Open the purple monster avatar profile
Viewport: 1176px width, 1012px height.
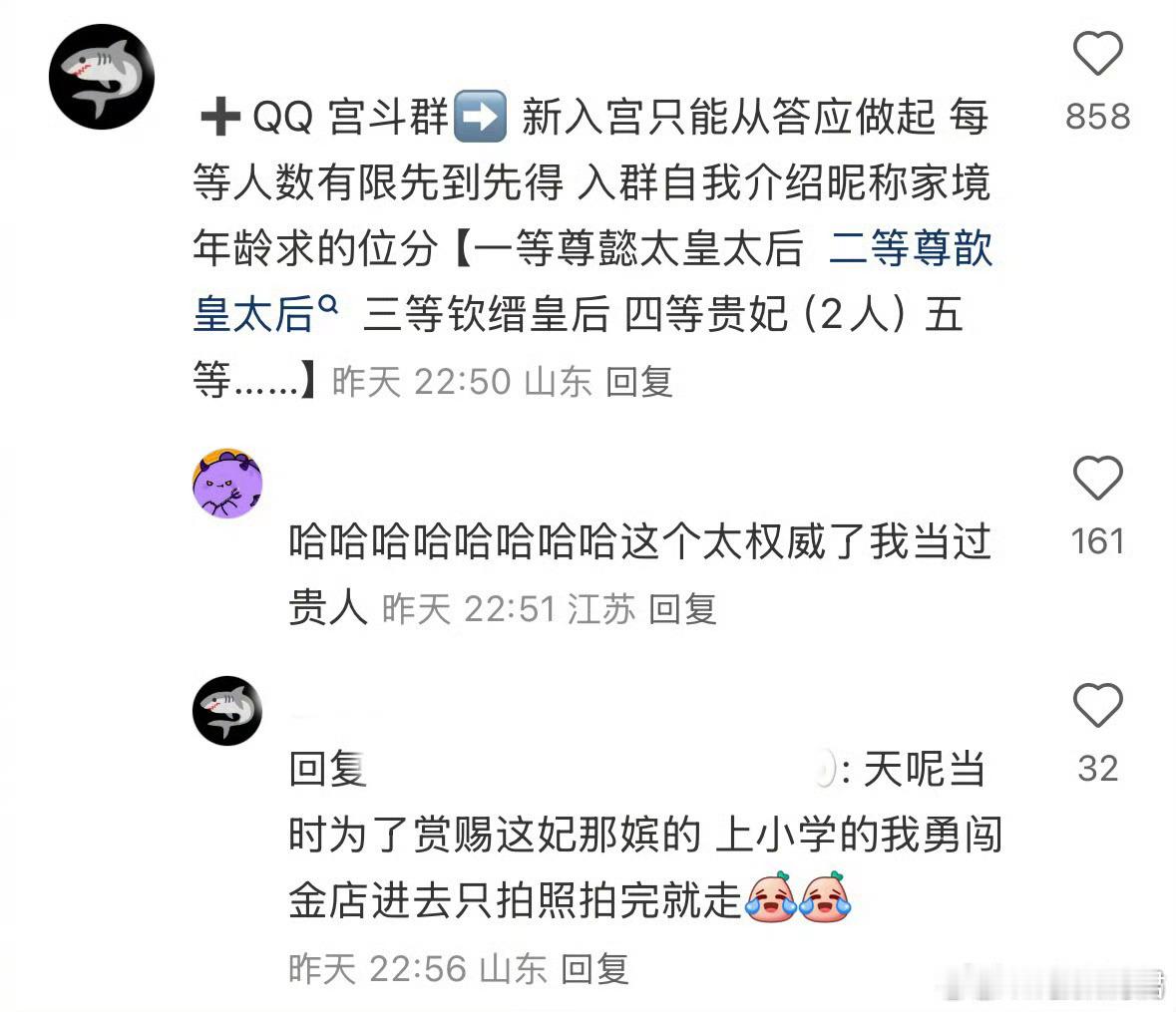[227, 484]
